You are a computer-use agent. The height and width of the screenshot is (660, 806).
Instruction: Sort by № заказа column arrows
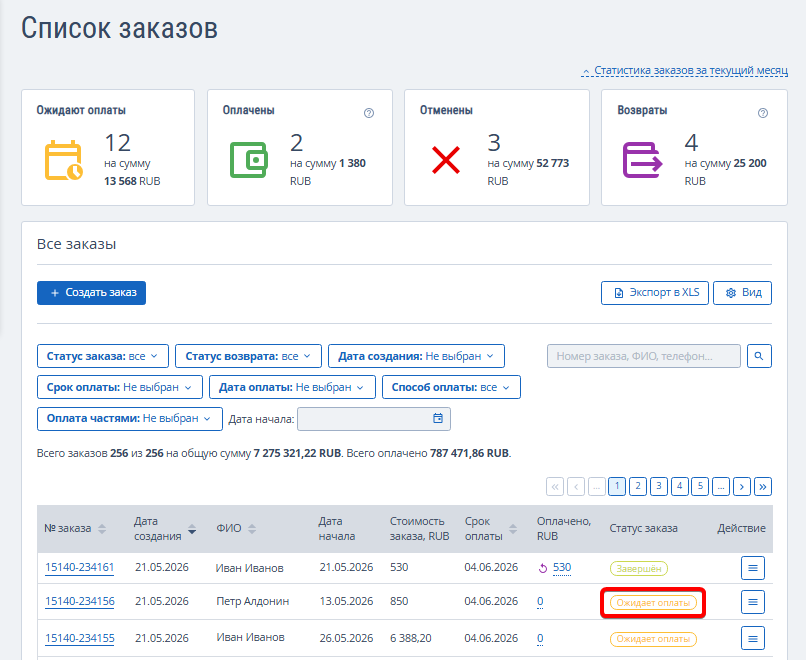click(102, 529)
